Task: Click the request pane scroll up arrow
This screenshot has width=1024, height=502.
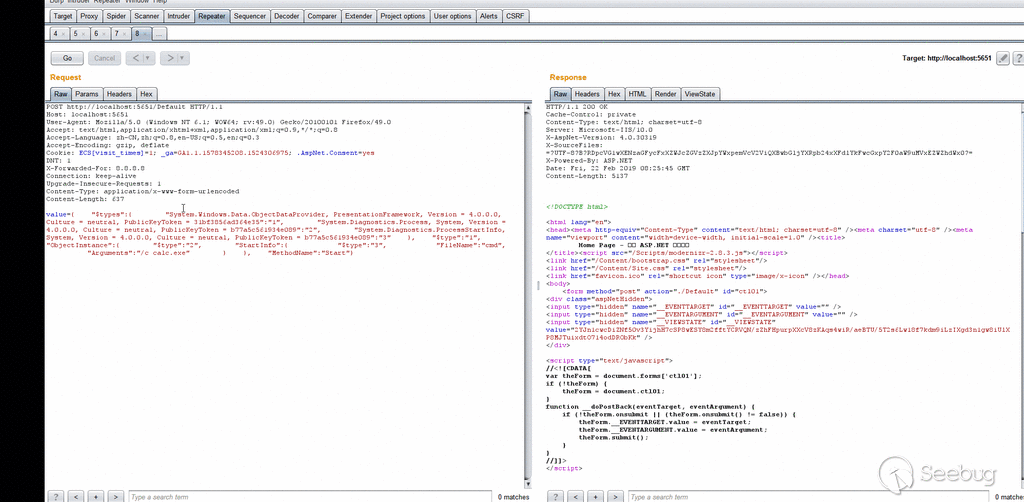Action: tap(529, 106)
